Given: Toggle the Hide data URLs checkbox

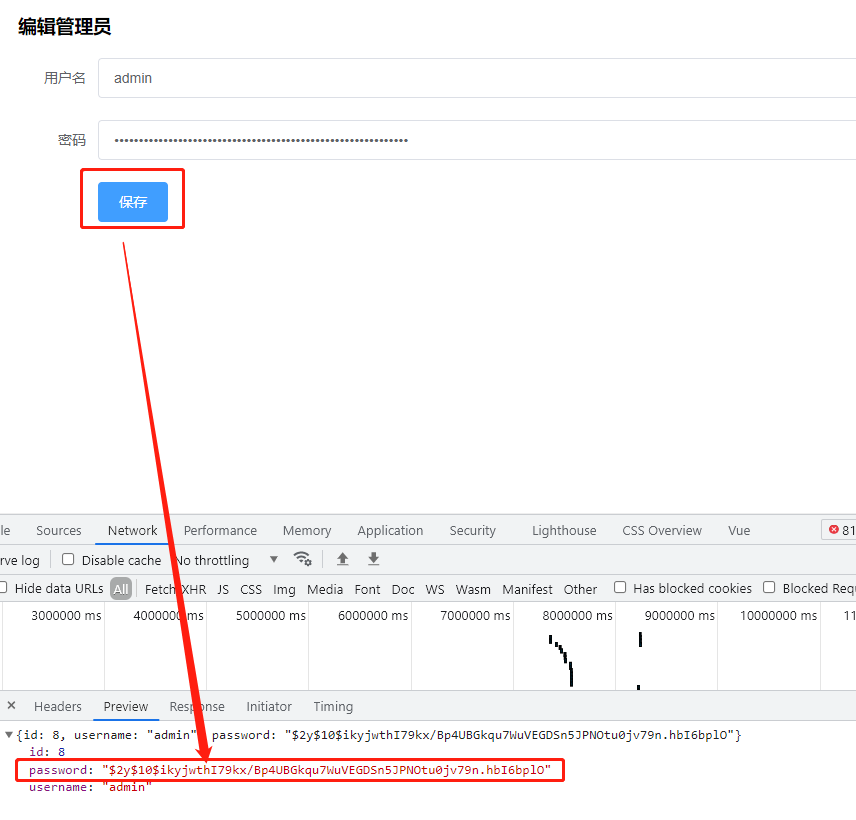Looking at the screenshot, I should pyautogui.click(x=5, y=589).
